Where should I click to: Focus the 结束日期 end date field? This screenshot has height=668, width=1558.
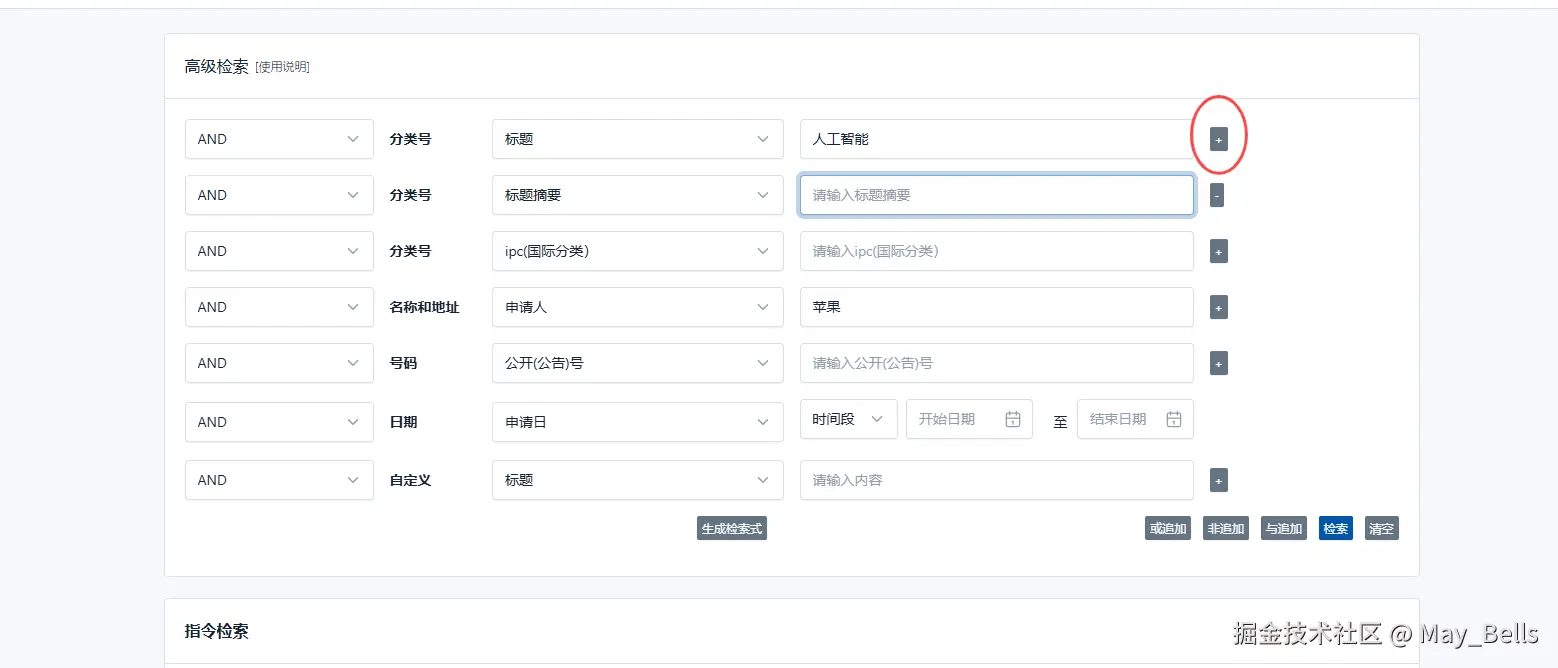tap(1135, 419)
